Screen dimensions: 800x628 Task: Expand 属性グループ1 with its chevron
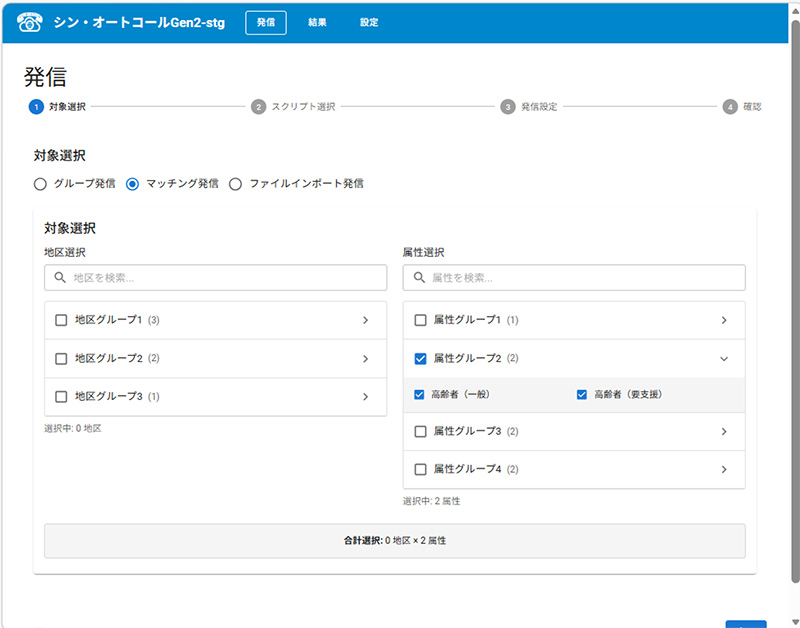point(724,320)
